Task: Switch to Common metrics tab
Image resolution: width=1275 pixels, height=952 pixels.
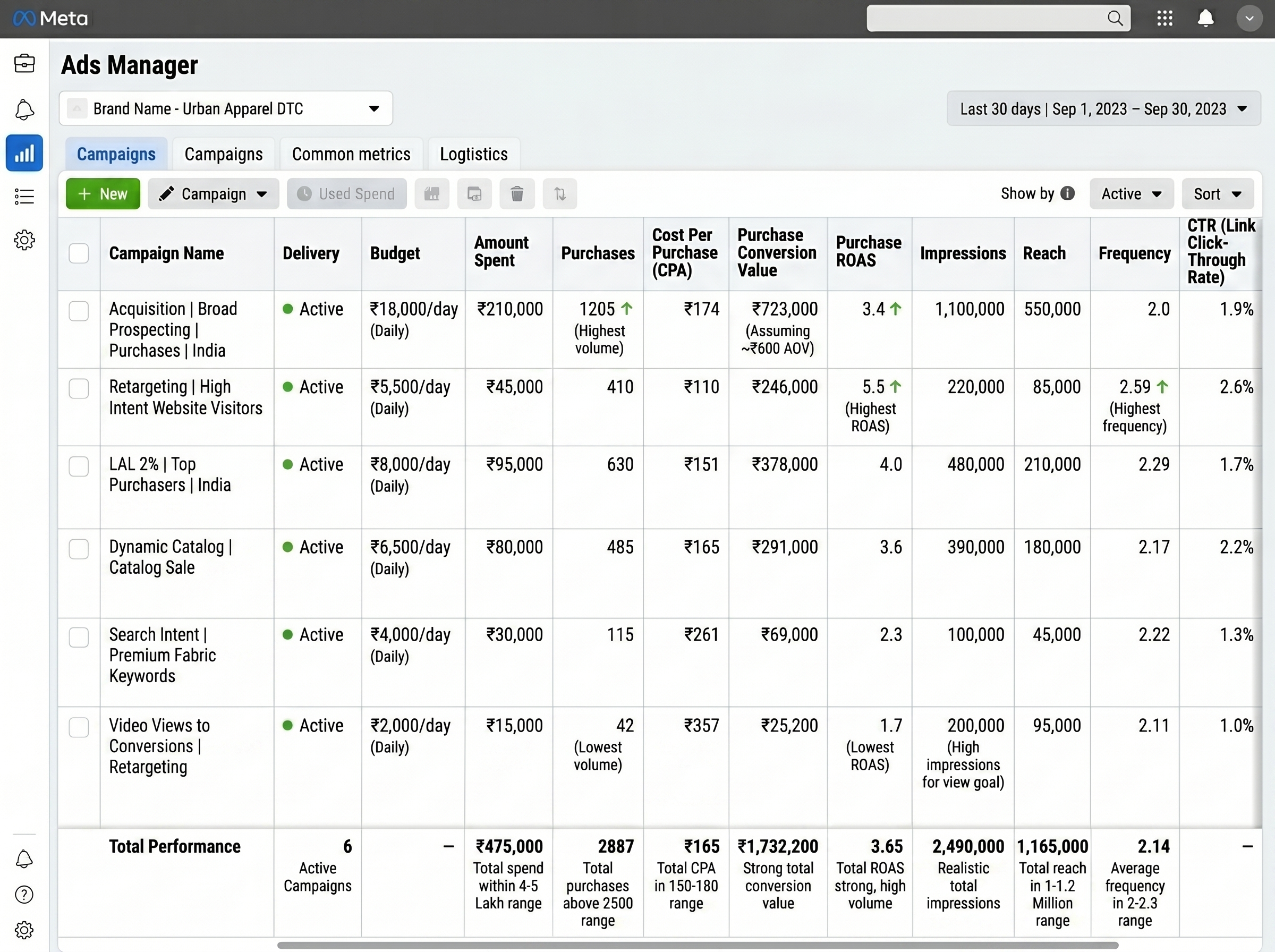Action: coord(352,154)
